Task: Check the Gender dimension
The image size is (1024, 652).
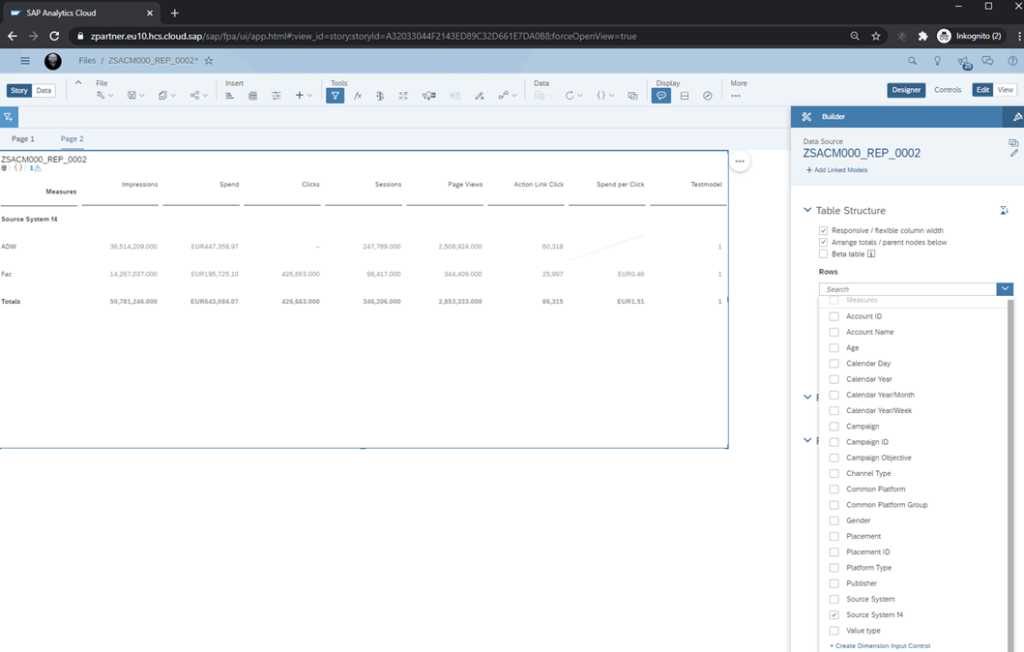Action: [x=834, y=521]
